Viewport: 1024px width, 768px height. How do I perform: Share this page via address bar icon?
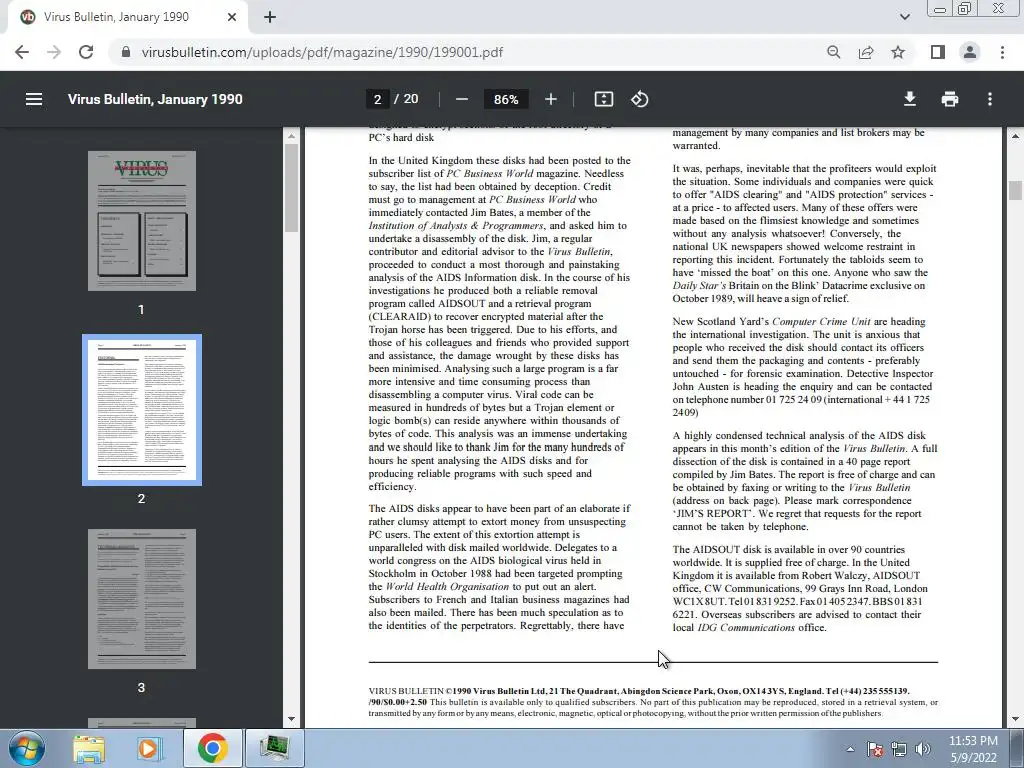click(866, 52)
